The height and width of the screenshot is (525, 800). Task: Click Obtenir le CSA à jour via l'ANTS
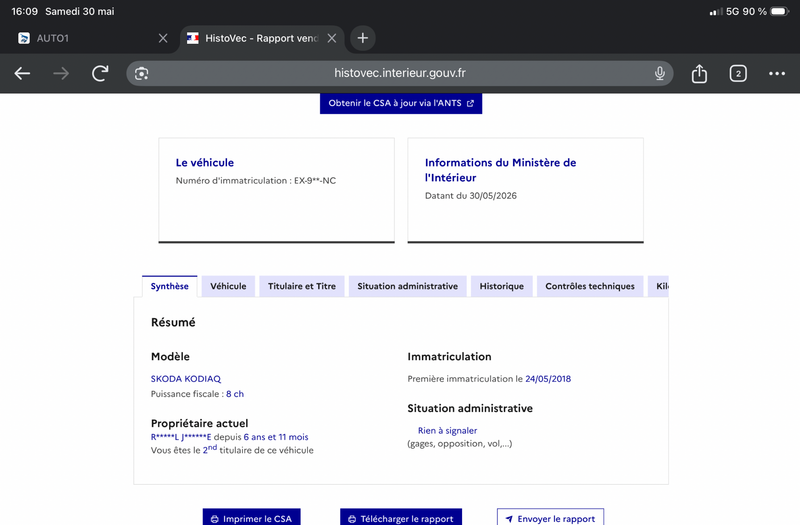[401, 103]
